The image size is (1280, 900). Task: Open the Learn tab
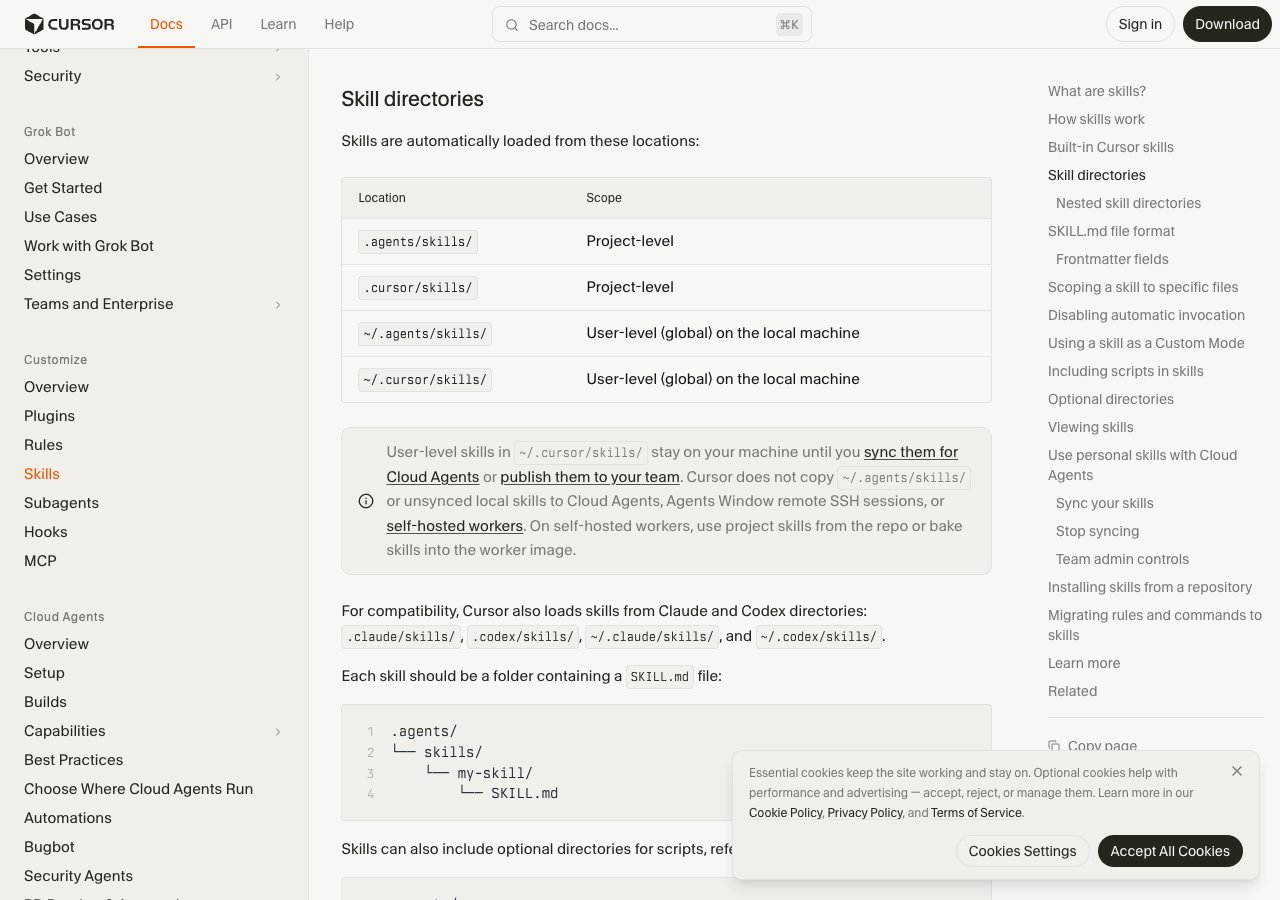coord(278,24)
